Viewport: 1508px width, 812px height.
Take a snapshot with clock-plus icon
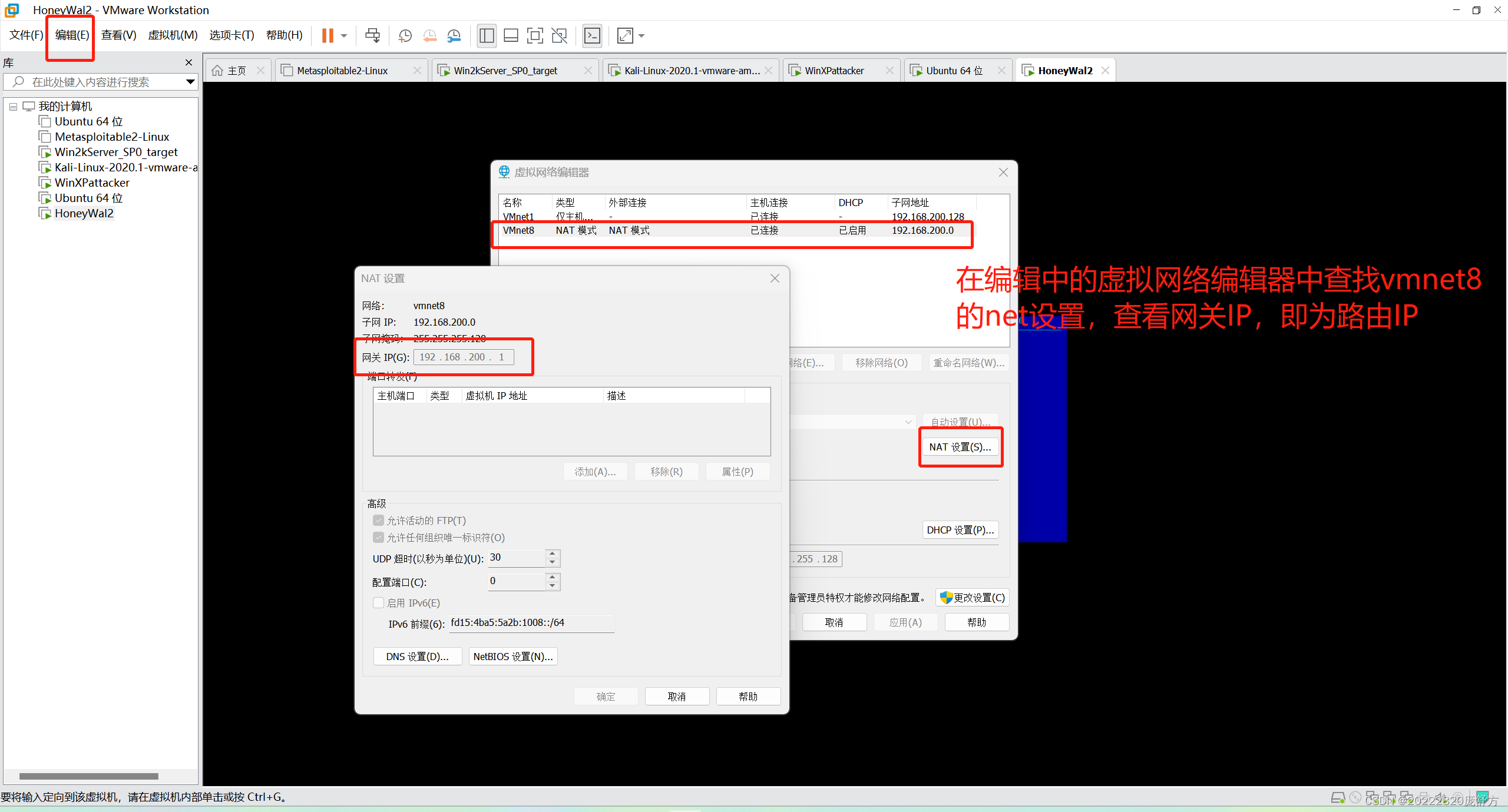point(405,35)
